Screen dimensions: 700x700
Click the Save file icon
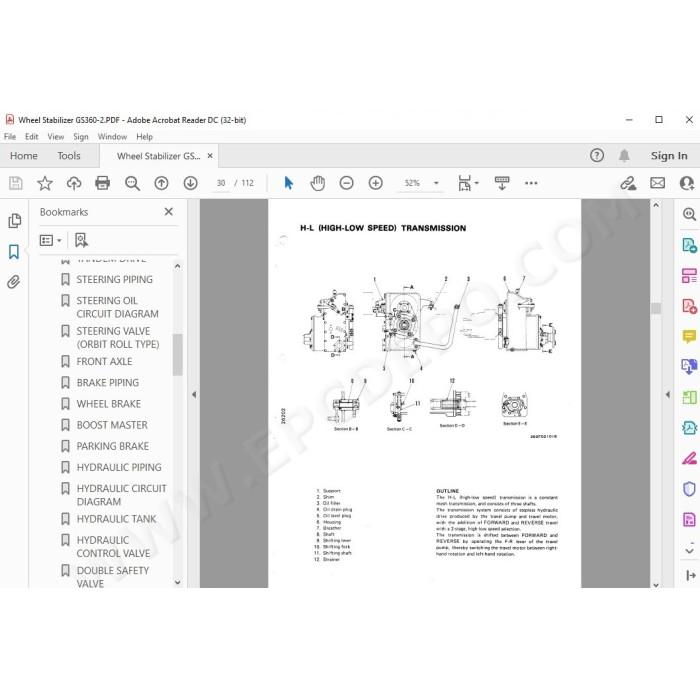(x=16, y=183)
